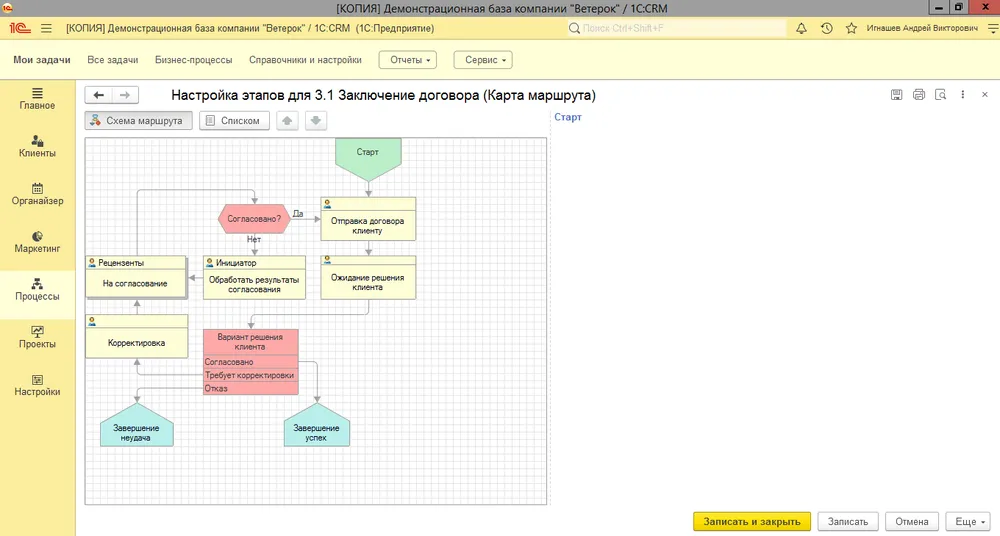
Task: Move stage down with the down arrow
Action: pyautogui.click(x=316, y=121)
